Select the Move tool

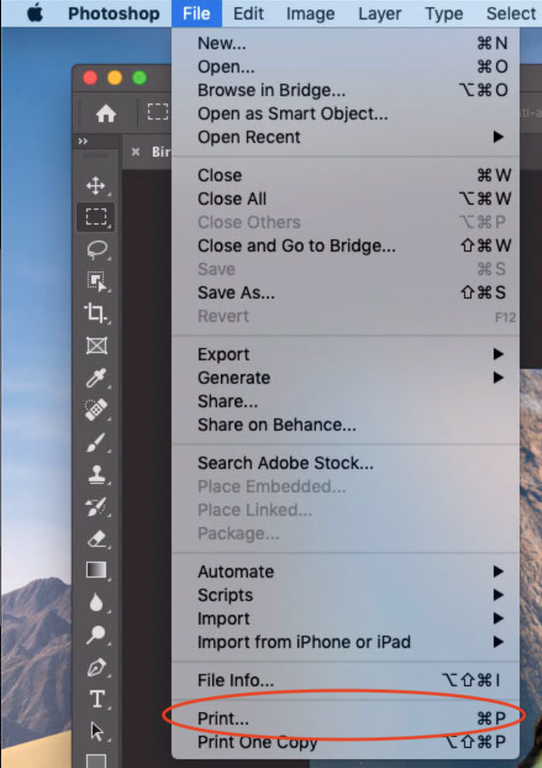96,186
